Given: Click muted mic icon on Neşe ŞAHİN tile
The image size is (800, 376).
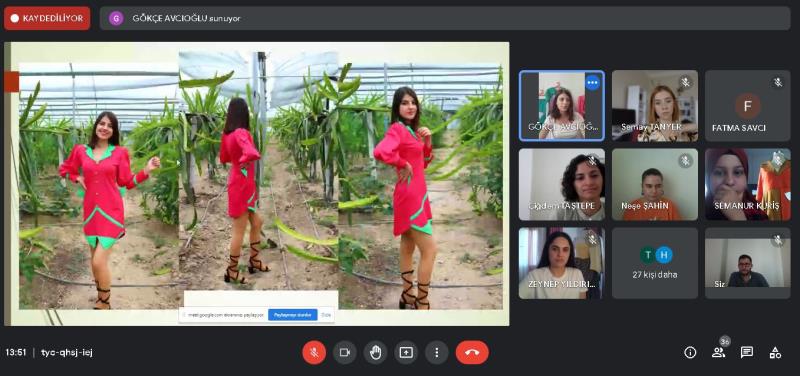Looking at the screenshot, I should 685,161.
